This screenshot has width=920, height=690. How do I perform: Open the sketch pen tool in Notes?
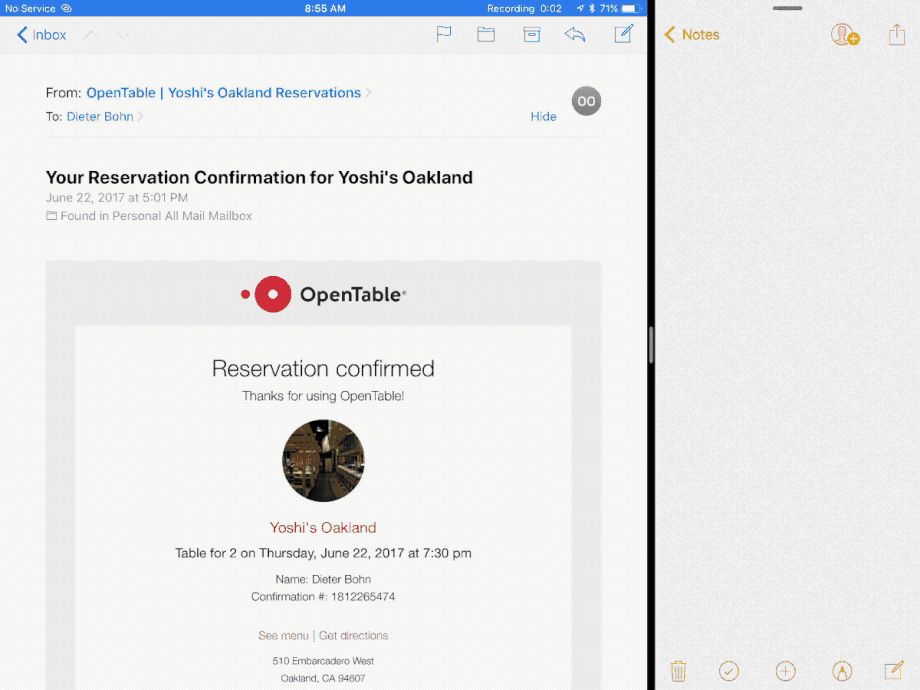pyautogui.click(x=842, y=671)
